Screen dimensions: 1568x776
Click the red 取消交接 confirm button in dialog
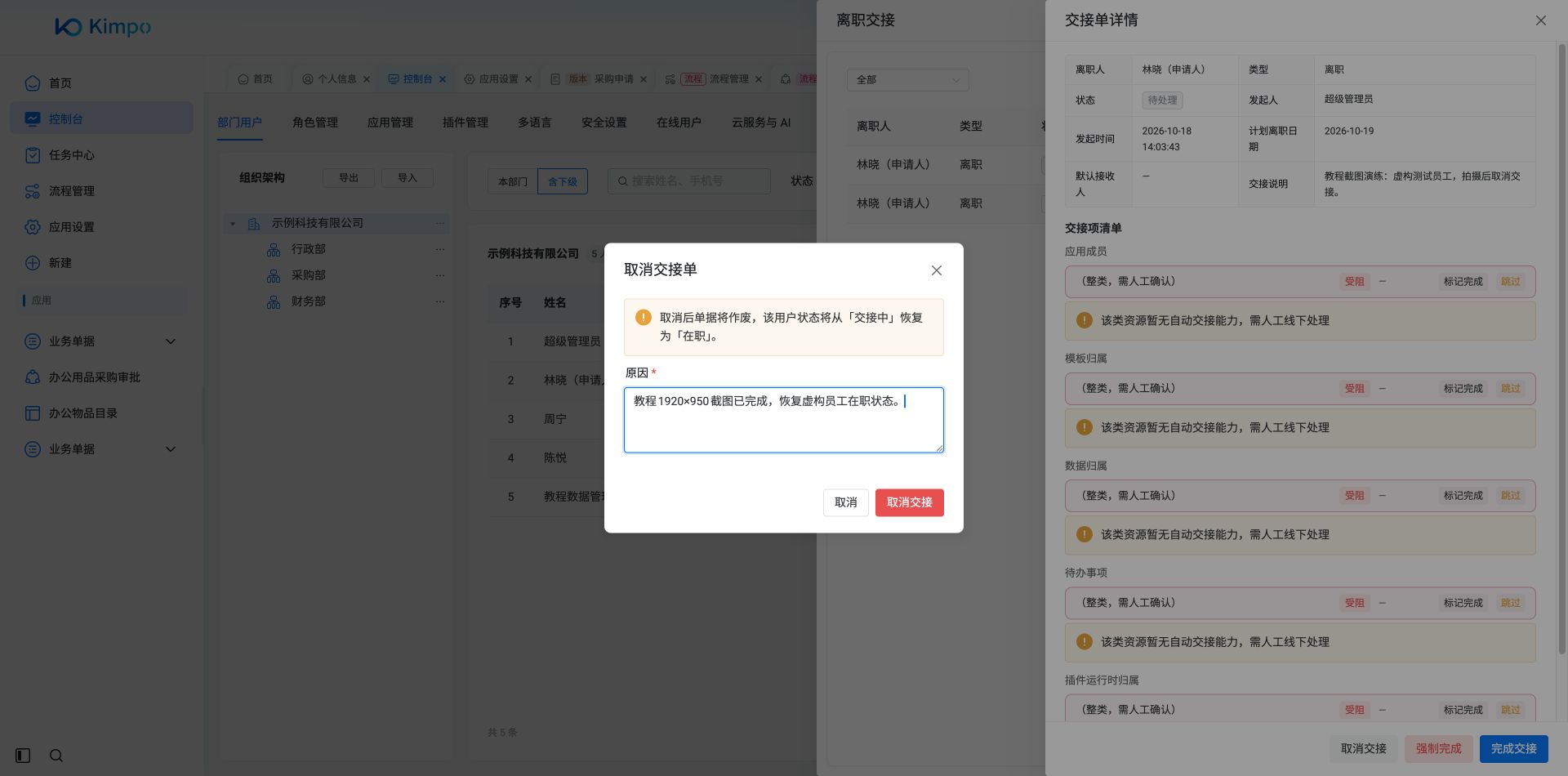point(909,502)
